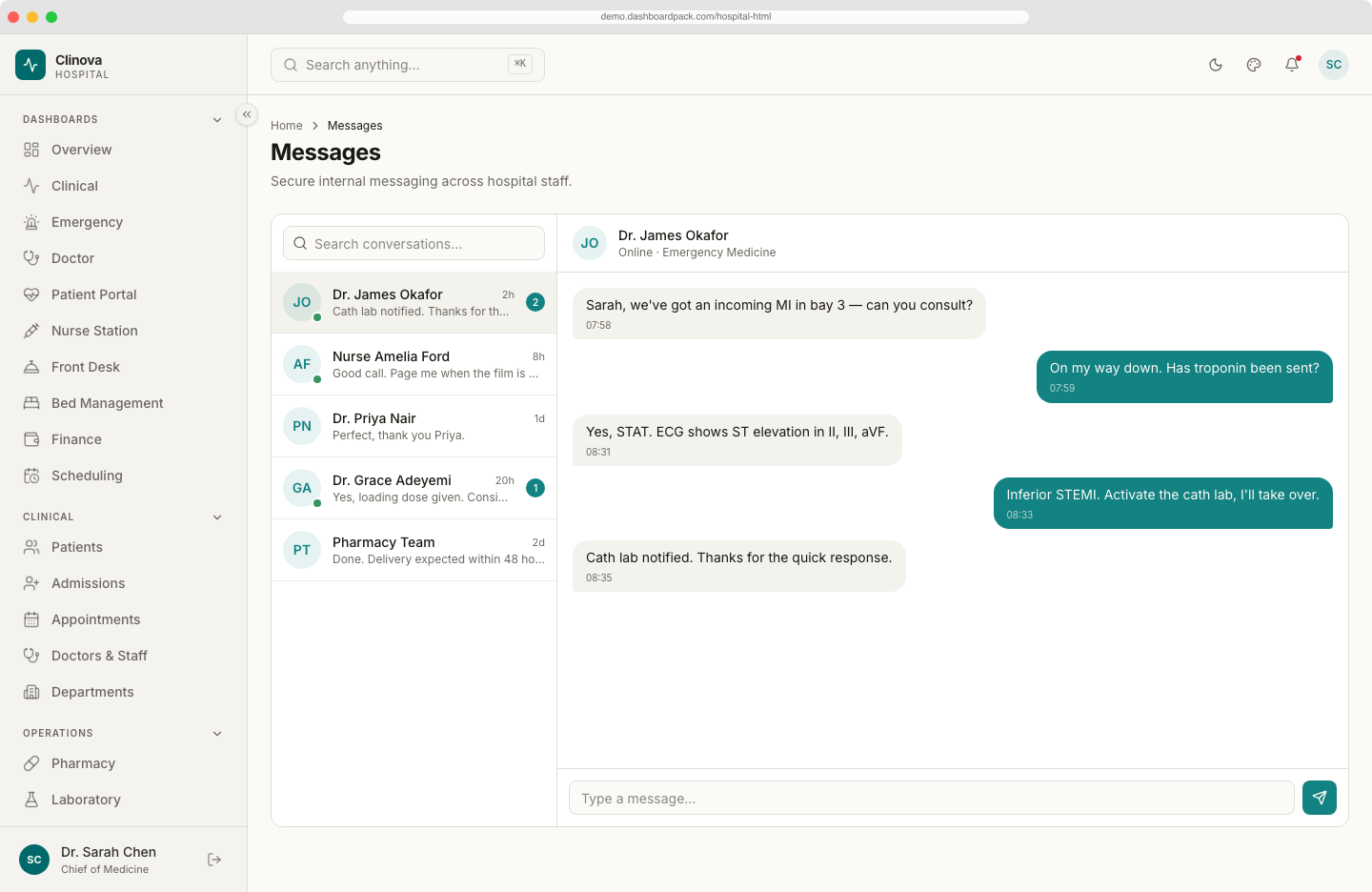The height and width of the screenshot is (892, 1372).
Task: Click the unread badge 1 on Adeyemi
Action: 535,488
